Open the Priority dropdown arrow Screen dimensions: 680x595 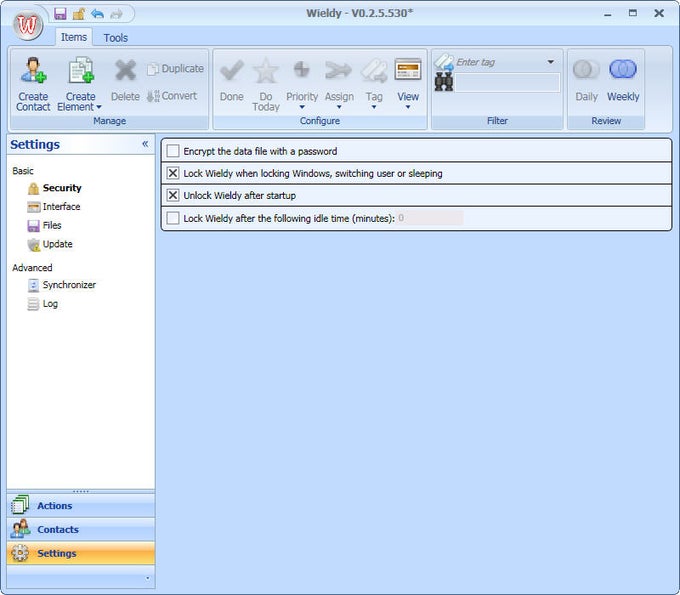(x=302, y=107)
